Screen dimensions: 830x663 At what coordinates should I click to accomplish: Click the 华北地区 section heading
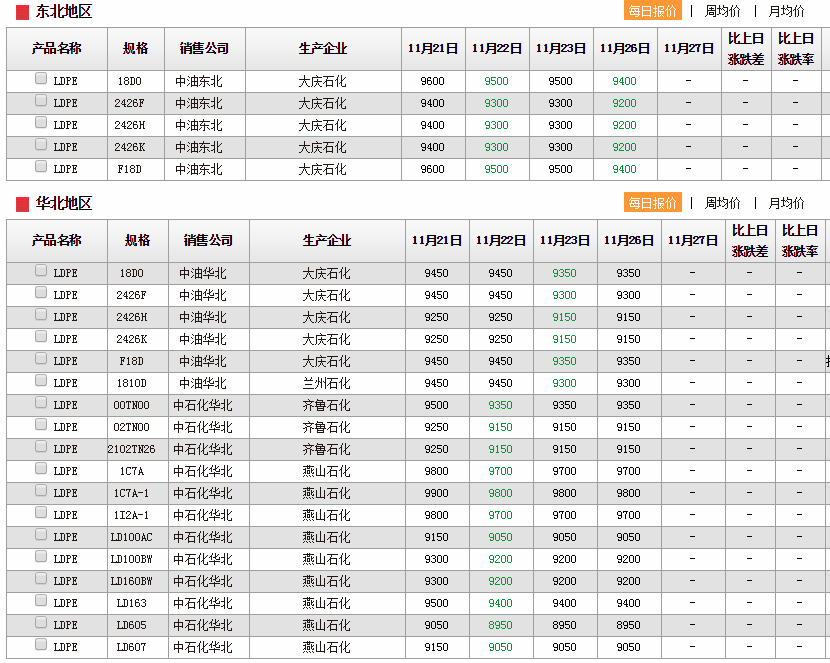(x=64, y=204)
